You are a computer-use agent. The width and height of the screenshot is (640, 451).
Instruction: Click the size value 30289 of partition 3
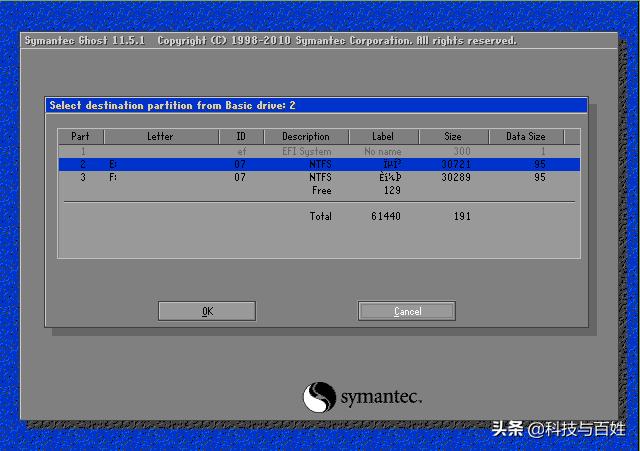454,177
